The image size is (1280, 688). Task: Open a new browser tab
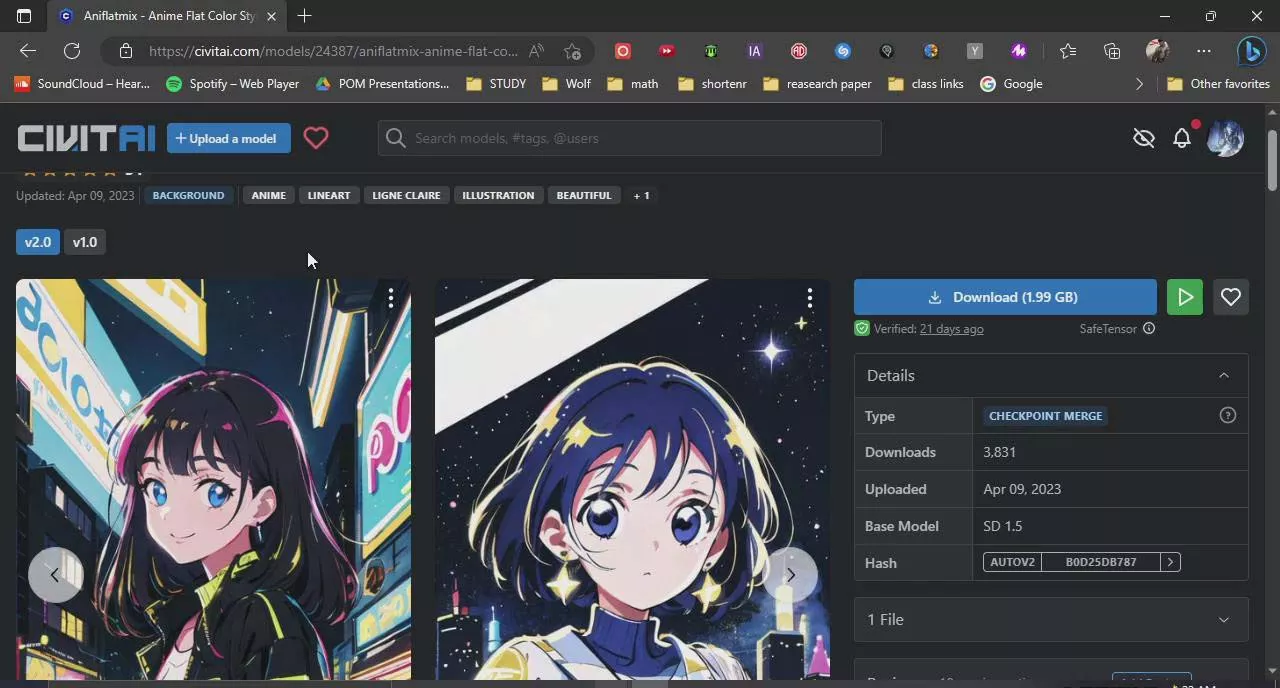[x=304, y=16]
